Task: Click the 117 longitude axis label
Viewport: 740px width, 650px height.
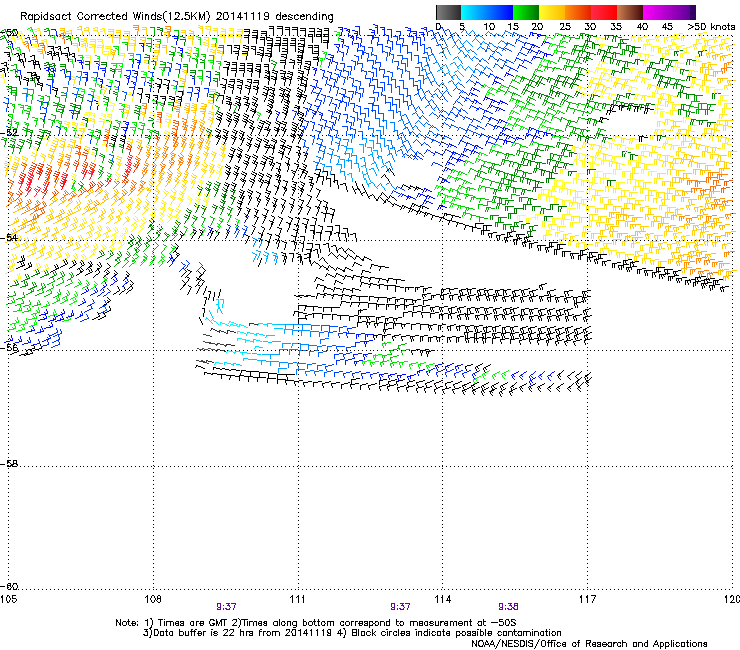Action: pos(588,599)
